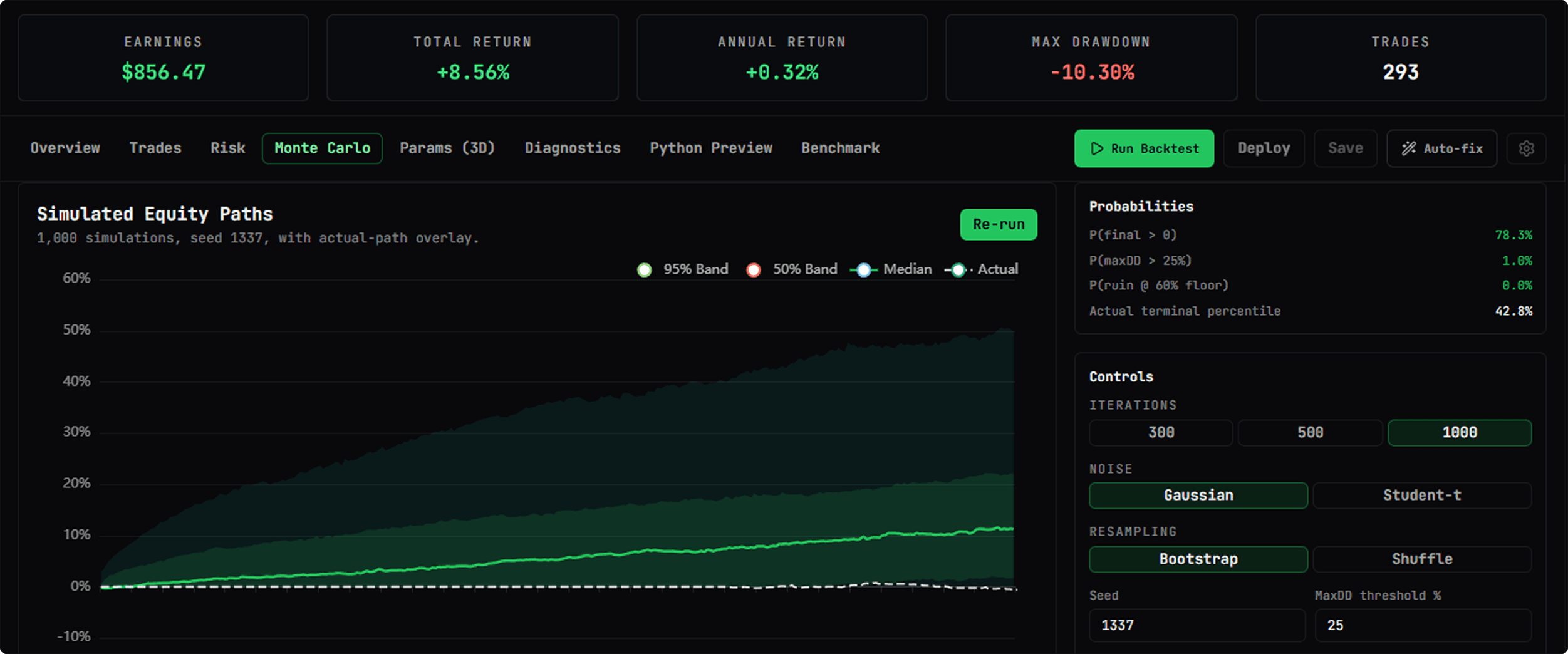Select 500 iterations
Screen dimensions: 1568x654
(1310, 432)
